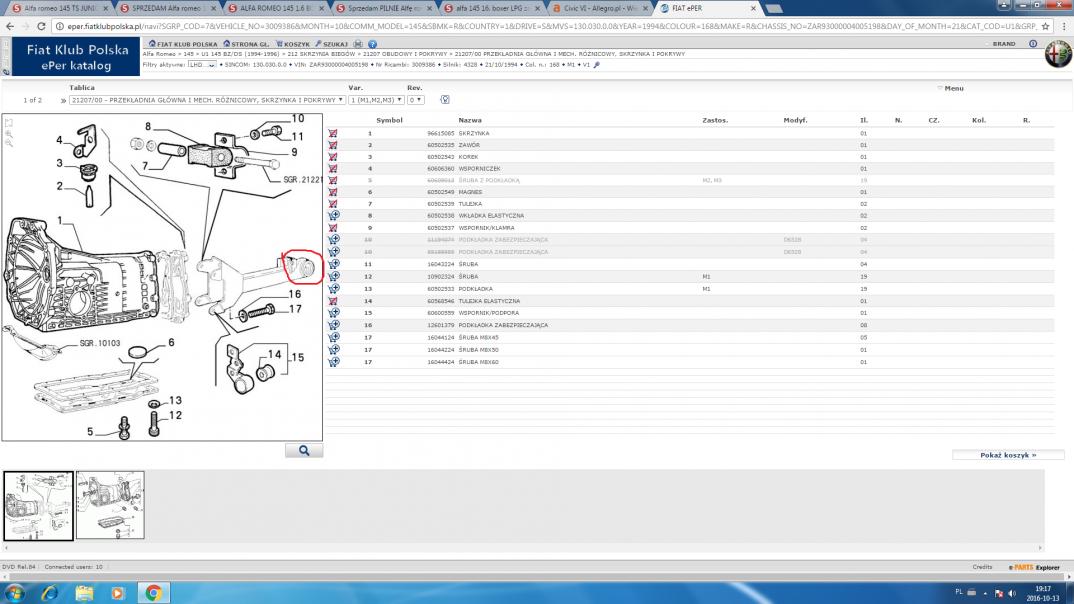The height and width of the screenshot is (604, 1074).
Task: Switch to Alfa romeo 145 TS browser tab
Action: pos(60,8)
